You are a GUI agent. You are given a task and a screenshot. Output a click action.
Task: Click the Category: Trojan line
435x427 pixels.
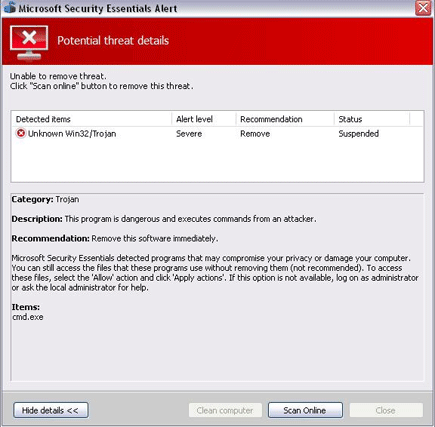click(x=45, y=199)
